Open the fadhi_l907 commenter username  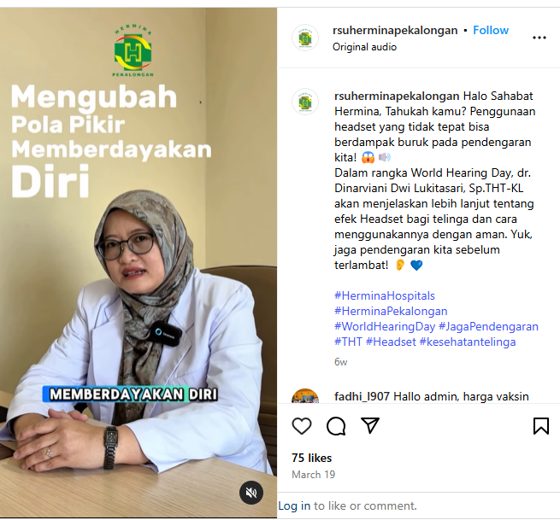pyautogui.click(x=362, y=396)
